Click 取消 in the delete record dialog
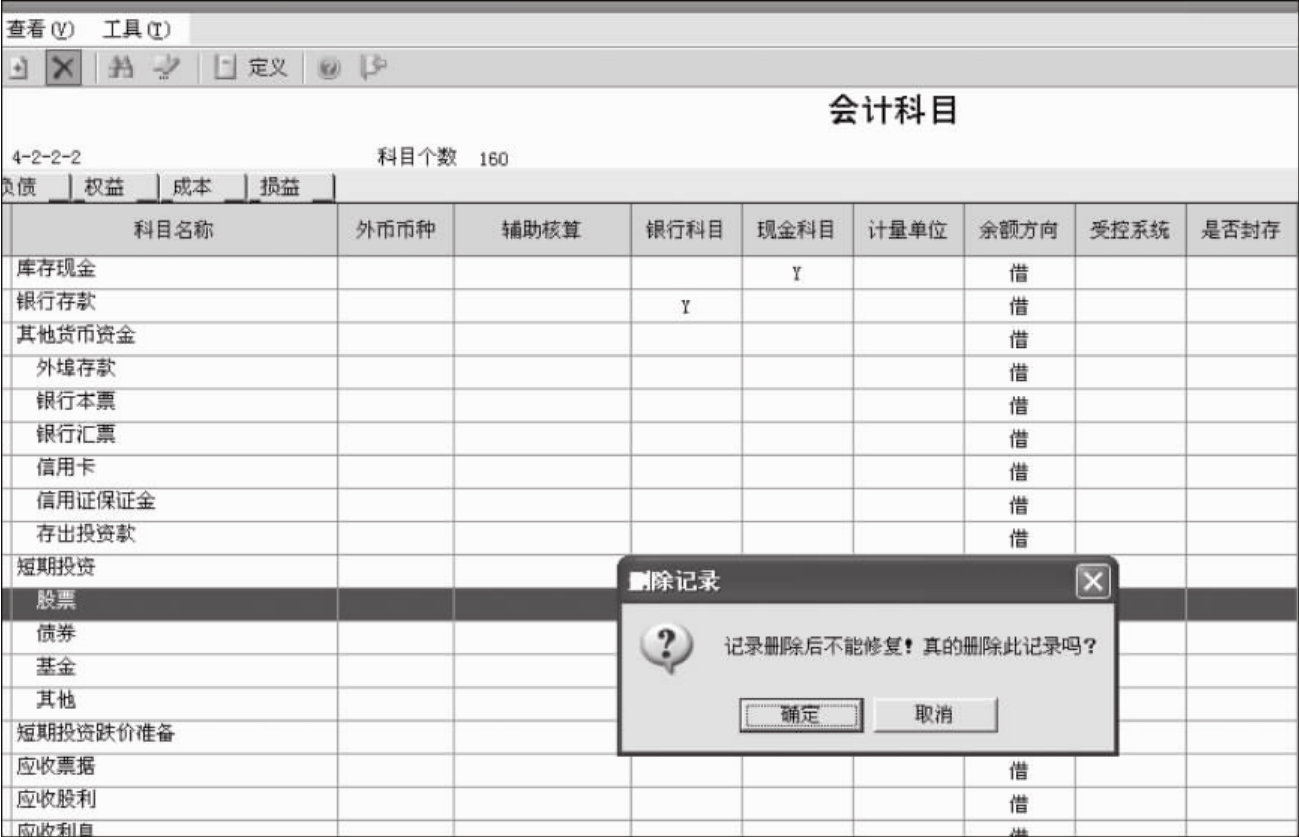The width and height of the screenshot is (1299, 837). point(934,714)
